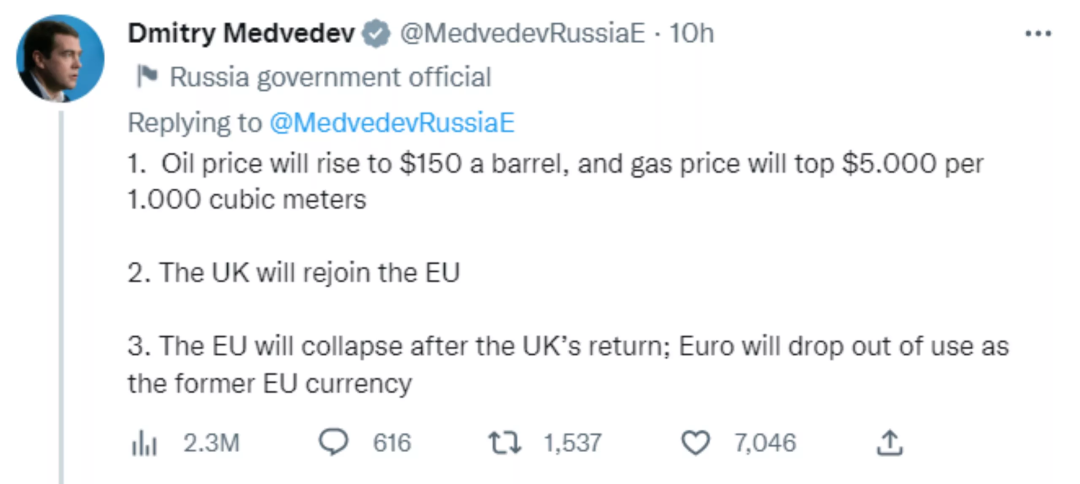Click the 7,046 likes count

coord(765,442)
